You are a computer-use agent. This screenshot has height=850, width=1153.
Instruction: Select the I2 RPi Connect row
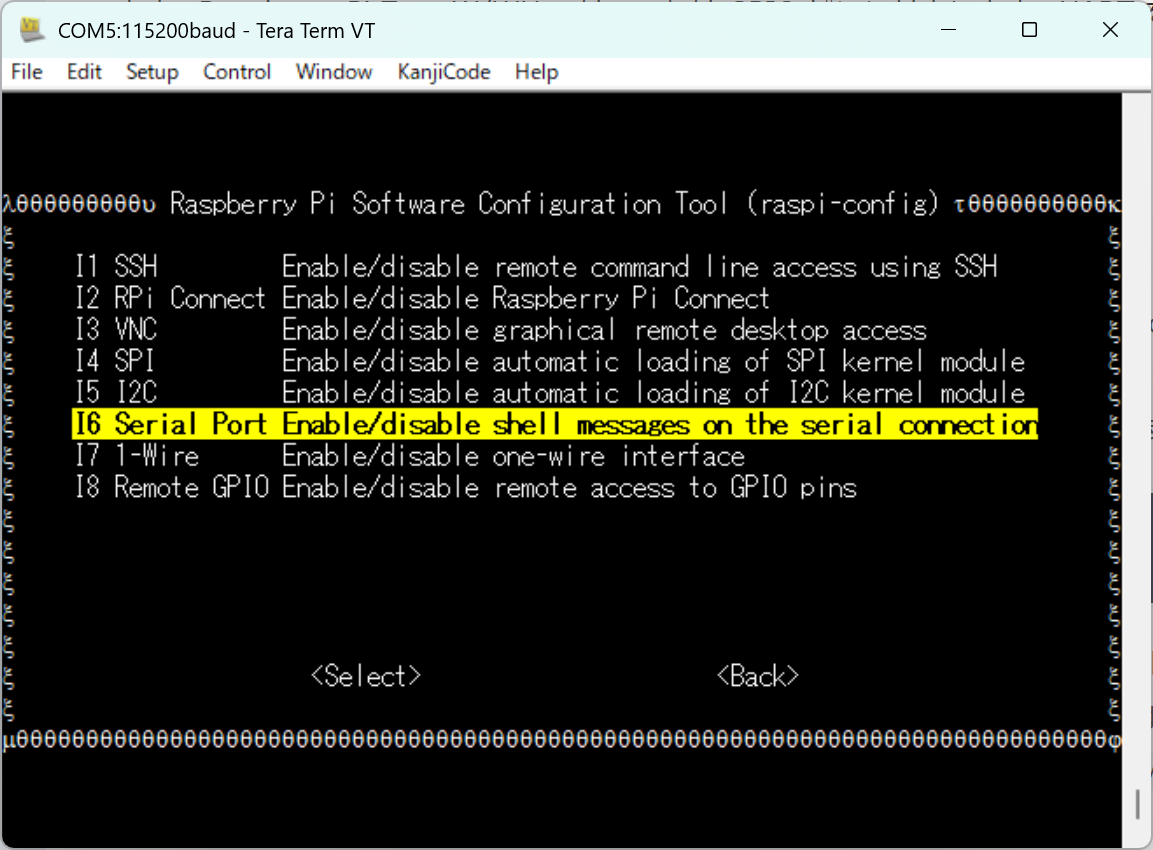pos(422,298)
